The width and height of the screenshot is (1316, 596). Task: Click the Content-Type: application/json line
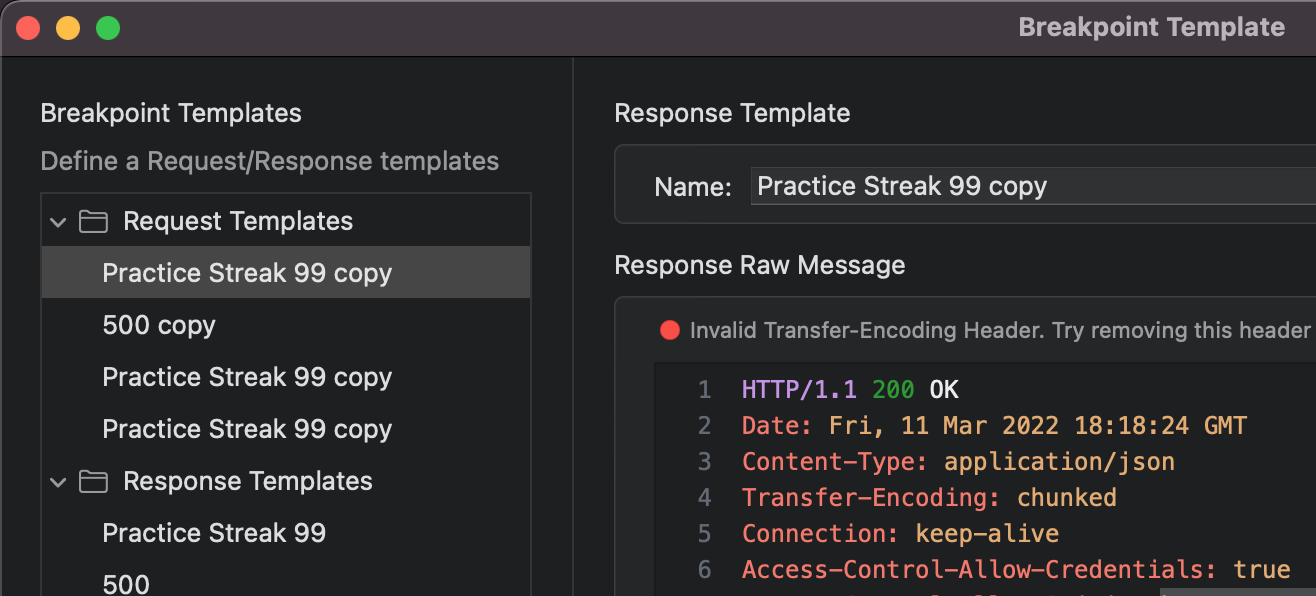(x=958, y=461)
